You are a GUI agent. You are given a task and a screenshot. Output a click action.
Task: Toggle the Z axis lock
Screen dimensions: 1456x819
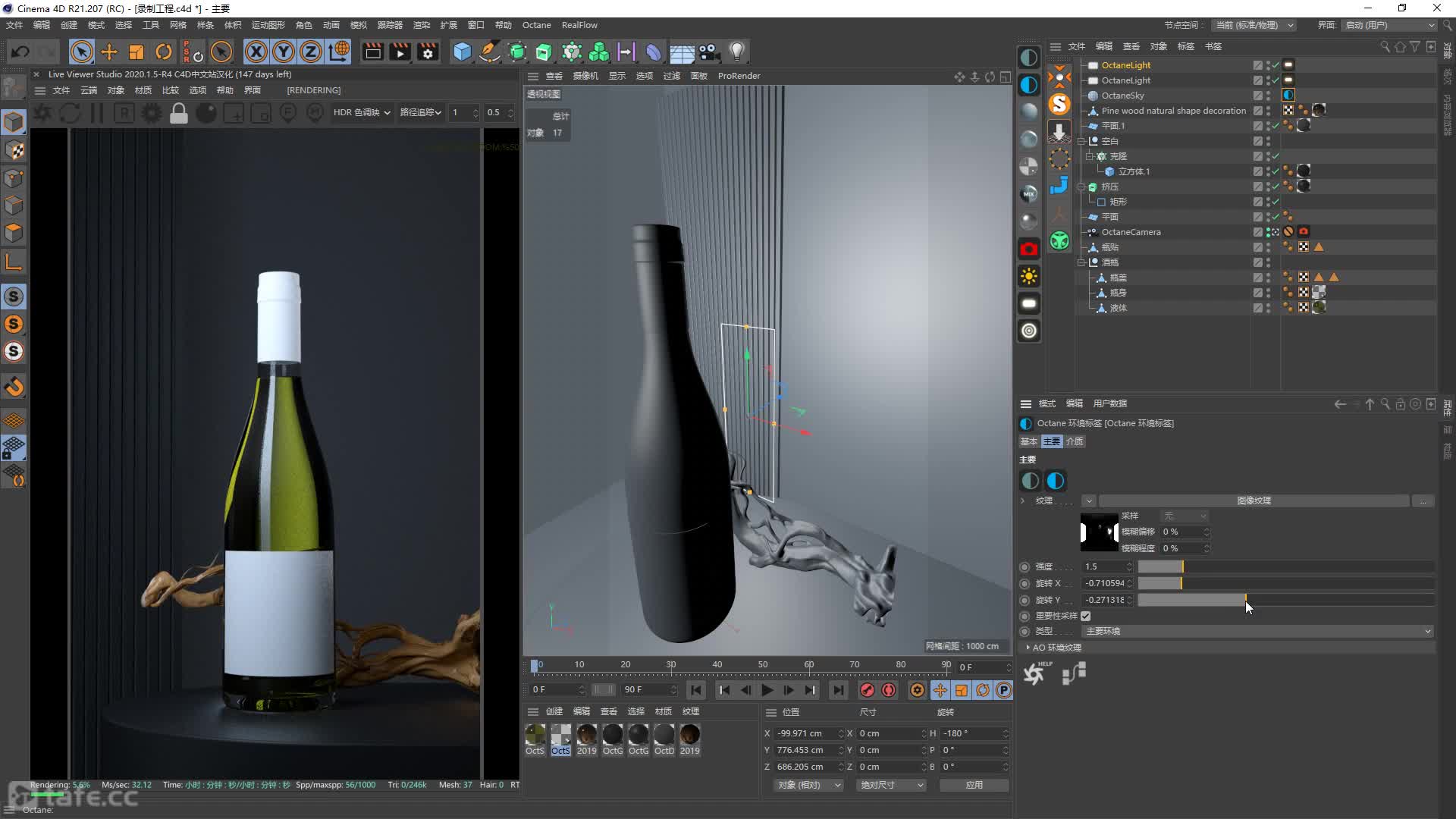[311, 52]
